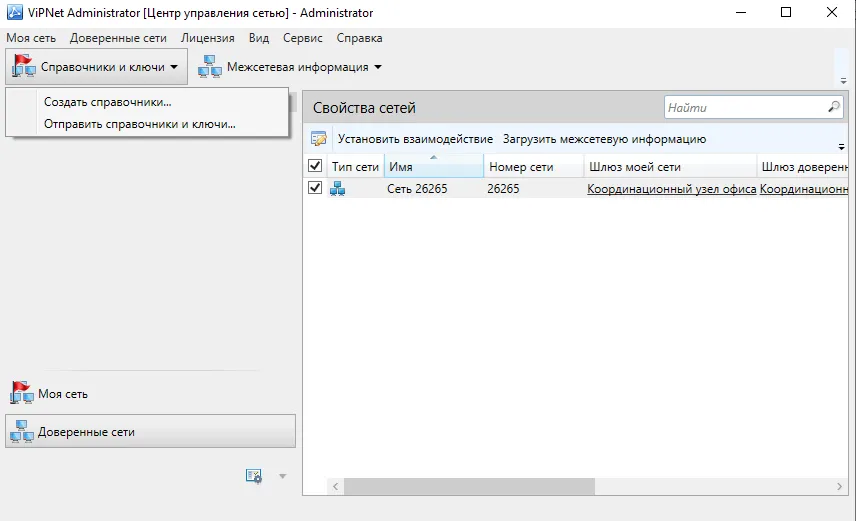Click the magnifier icon in search box
The width and height of the screenshot is (856, 521).
(x=834, y=107)
